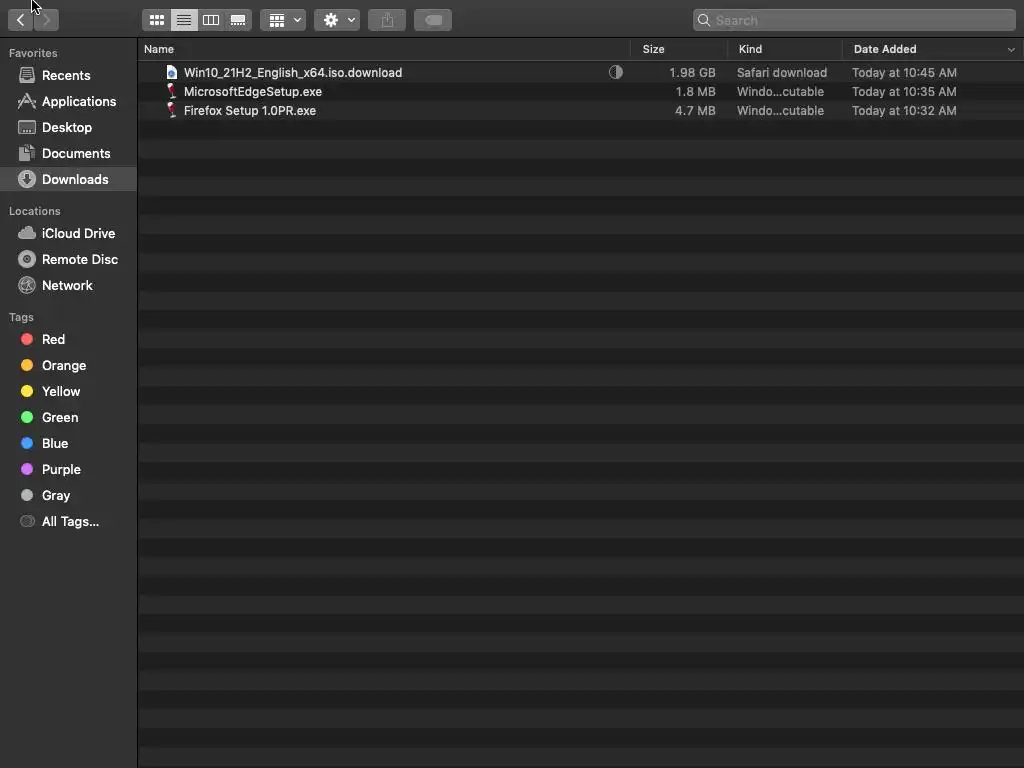The image size is (1024, 768).
Task: Click the Favorites section heading
Action: pyautogui.click(x=33, y=53)
